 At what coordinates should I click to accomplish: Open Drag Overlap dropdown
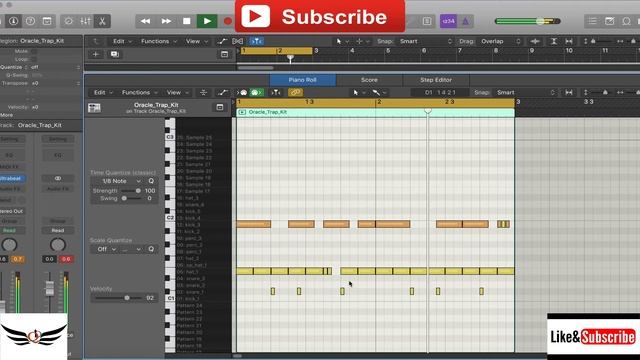click(500, 41)
